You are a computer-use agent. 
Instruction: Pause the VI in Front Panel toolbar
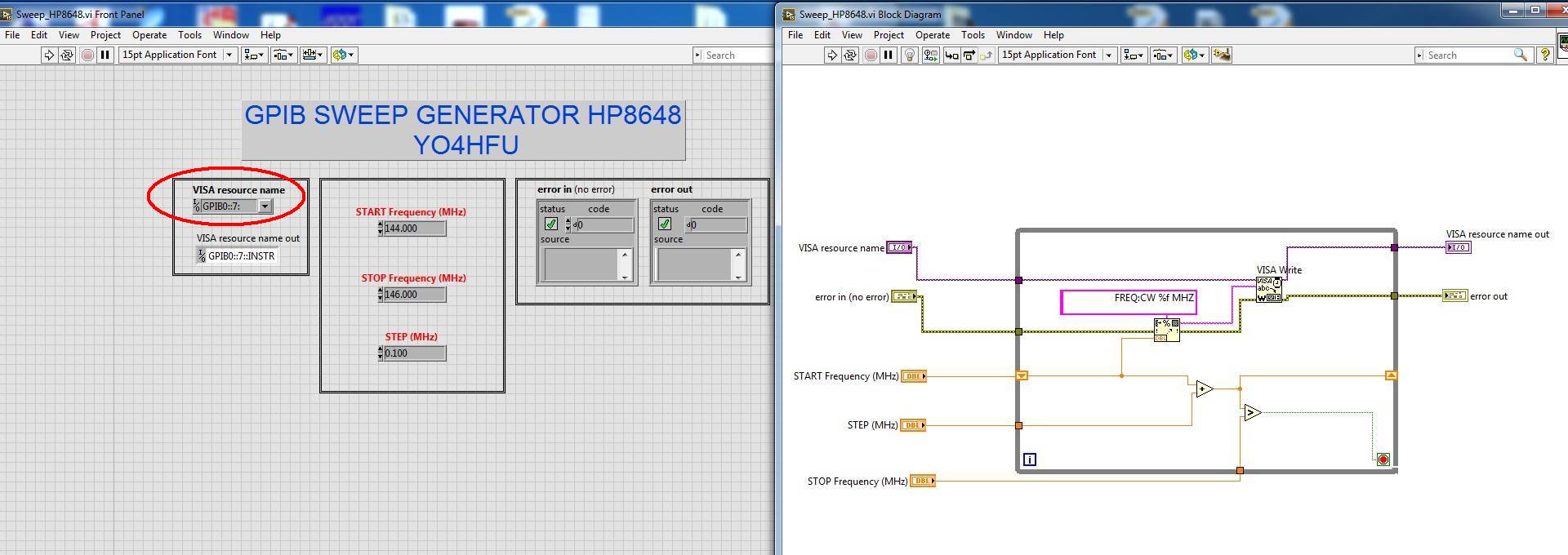[105, 55]
